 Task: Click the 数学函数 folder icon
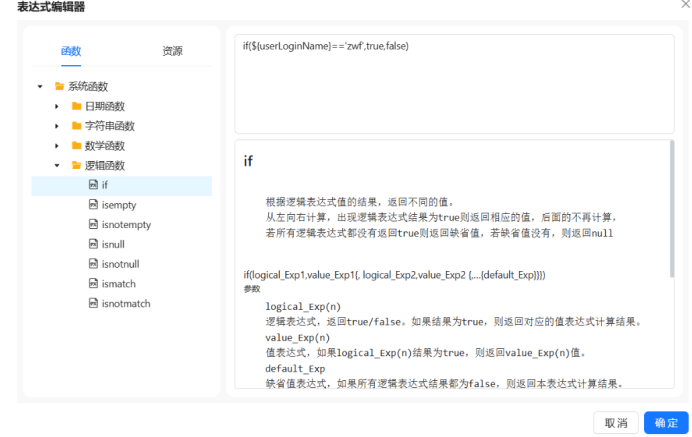76,146
